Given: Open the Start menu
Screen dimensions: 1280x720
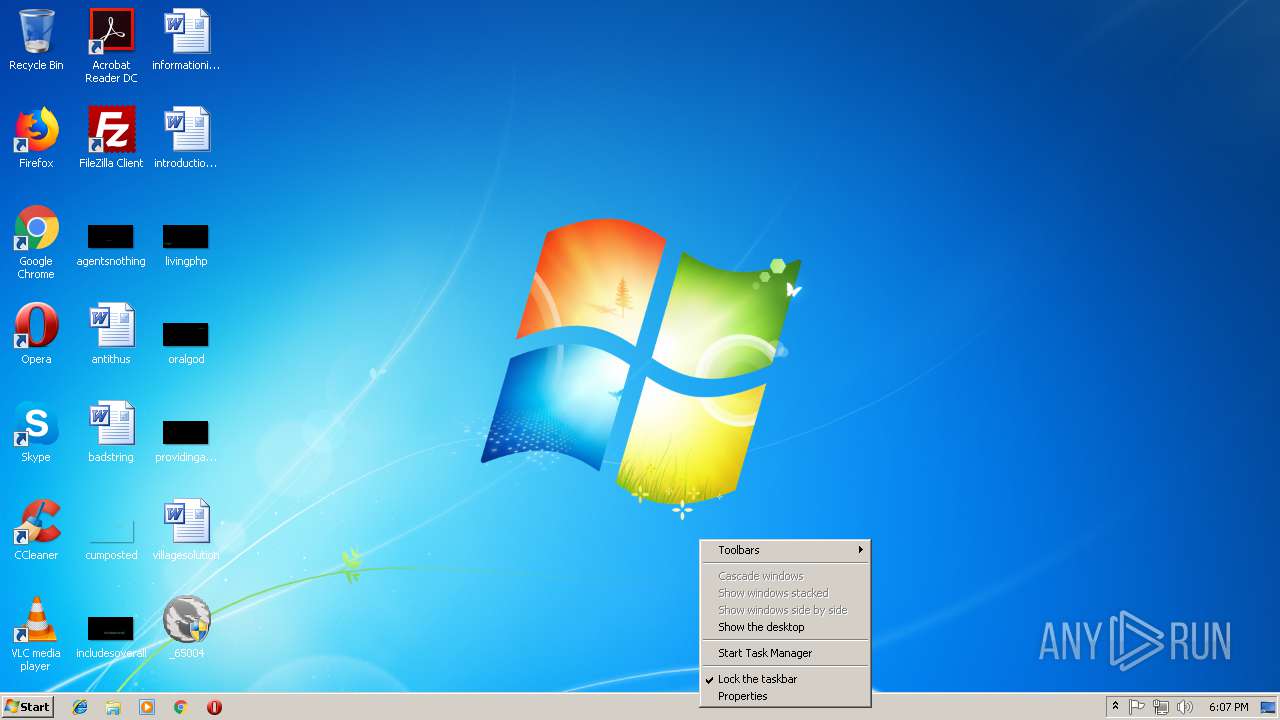Looking at the screenshot, I should (x=28, y=707).
